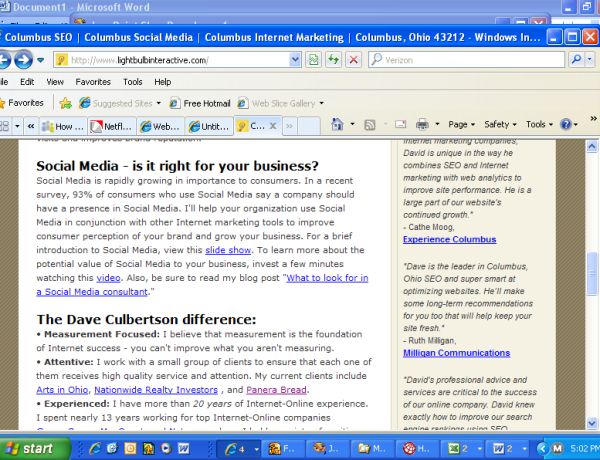Open the address bar URL history dropdown
600x460 pixels.
coord(295,60)
